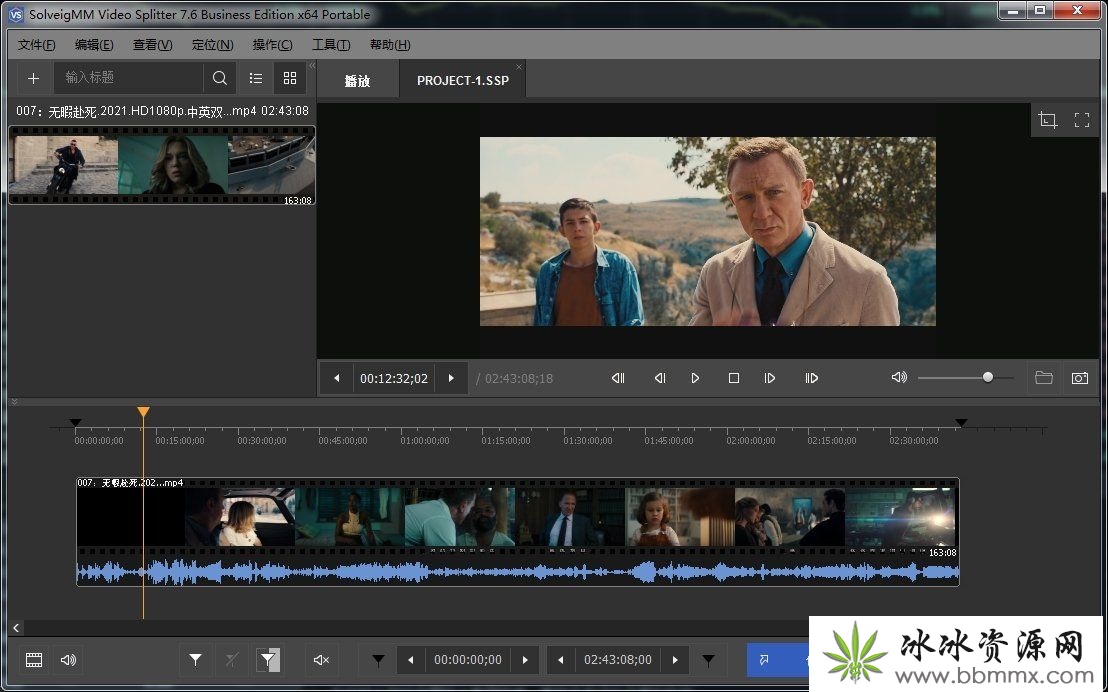Open the 查看(V) menu
Screen dimensions: 1108x692
153,45
